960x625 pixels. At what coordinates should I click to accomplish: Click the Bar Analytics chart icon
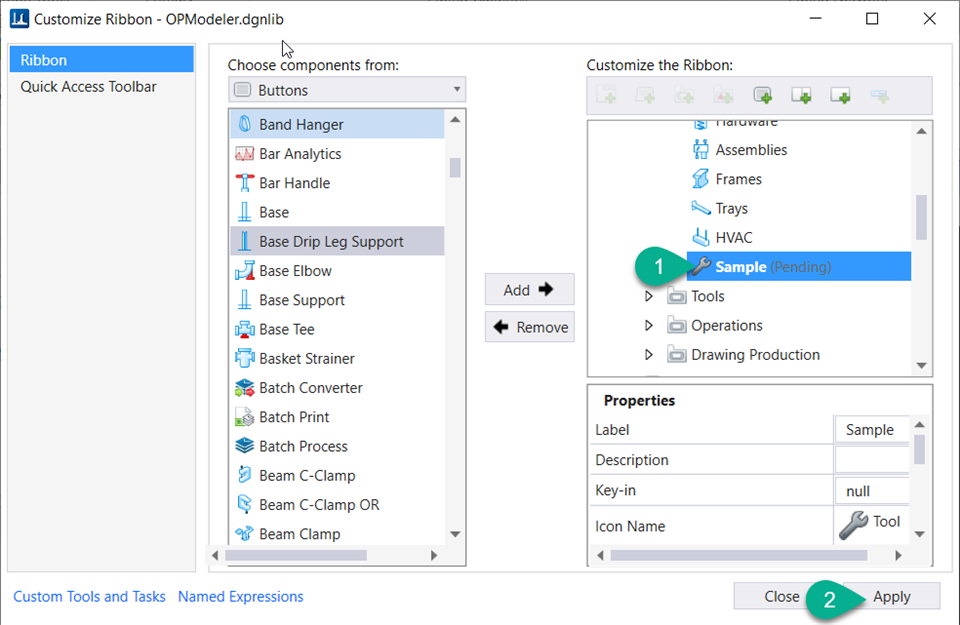[x=244, y=154]
